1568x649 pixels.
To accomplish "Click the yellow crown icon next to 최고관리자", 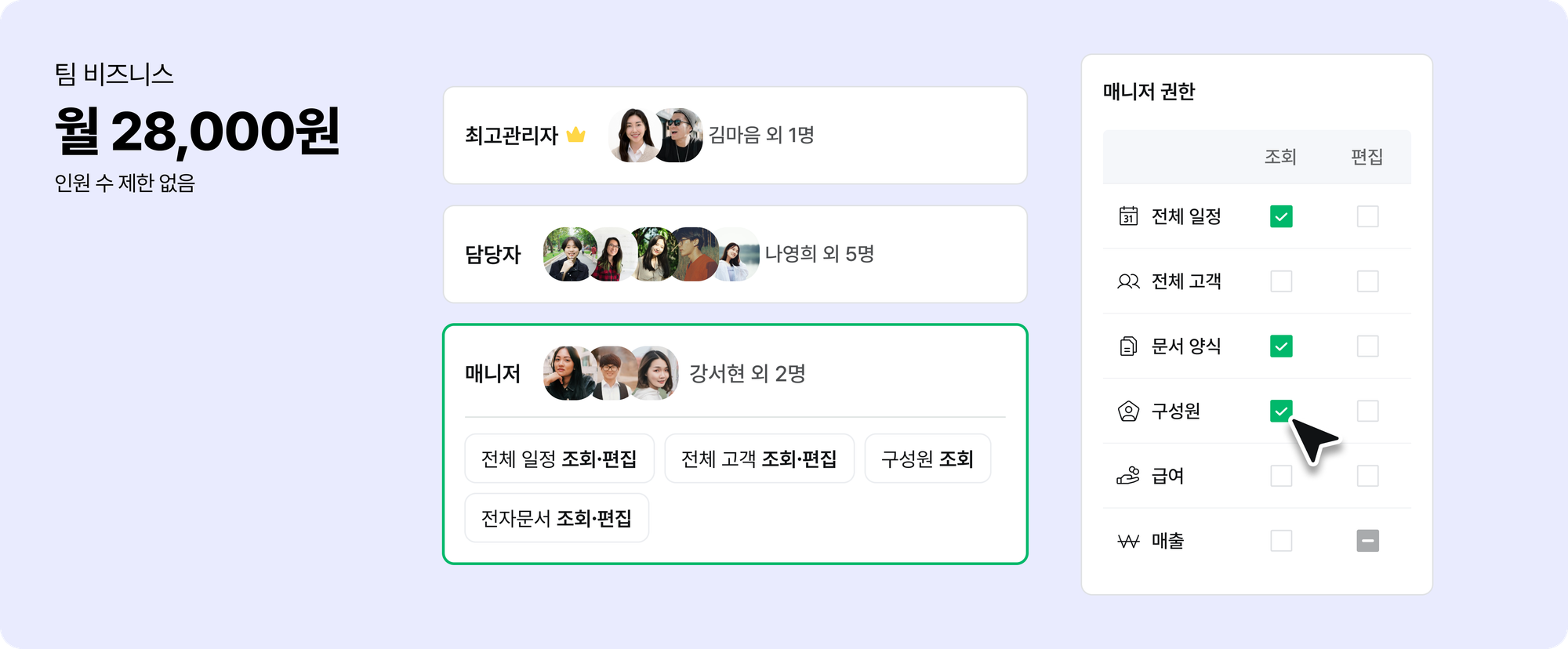I will 576,135.
